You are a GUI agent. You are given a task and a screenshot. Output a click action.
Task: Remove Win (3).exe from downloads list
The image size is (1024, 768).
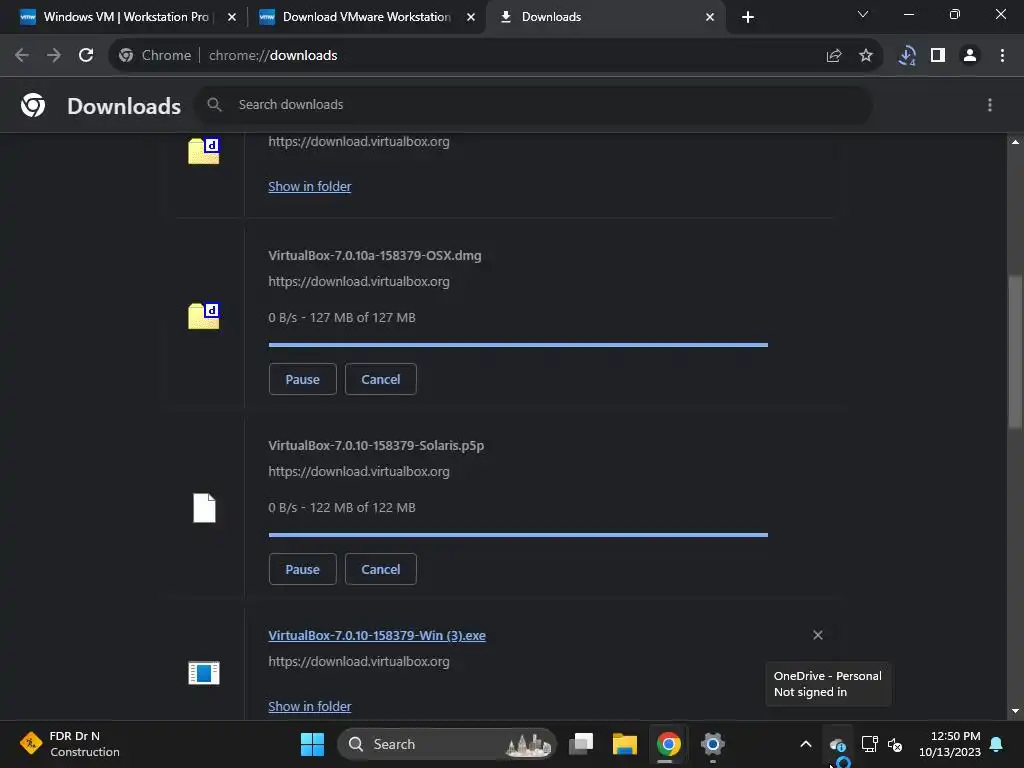tap(818, 635)
